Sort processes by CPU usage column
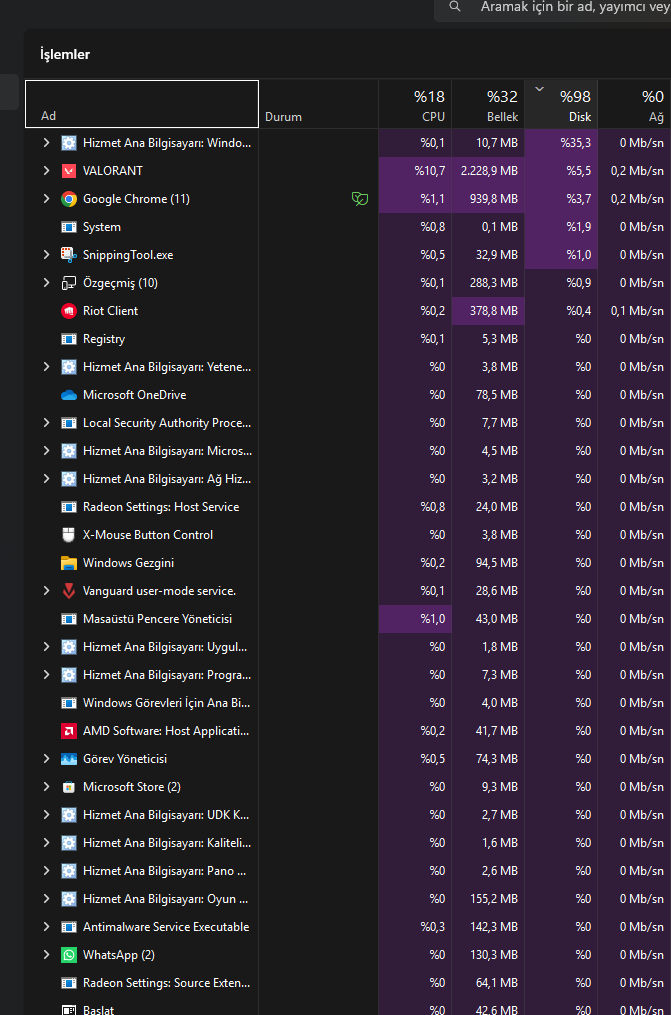671x1015 pixels. pos(415,104)
